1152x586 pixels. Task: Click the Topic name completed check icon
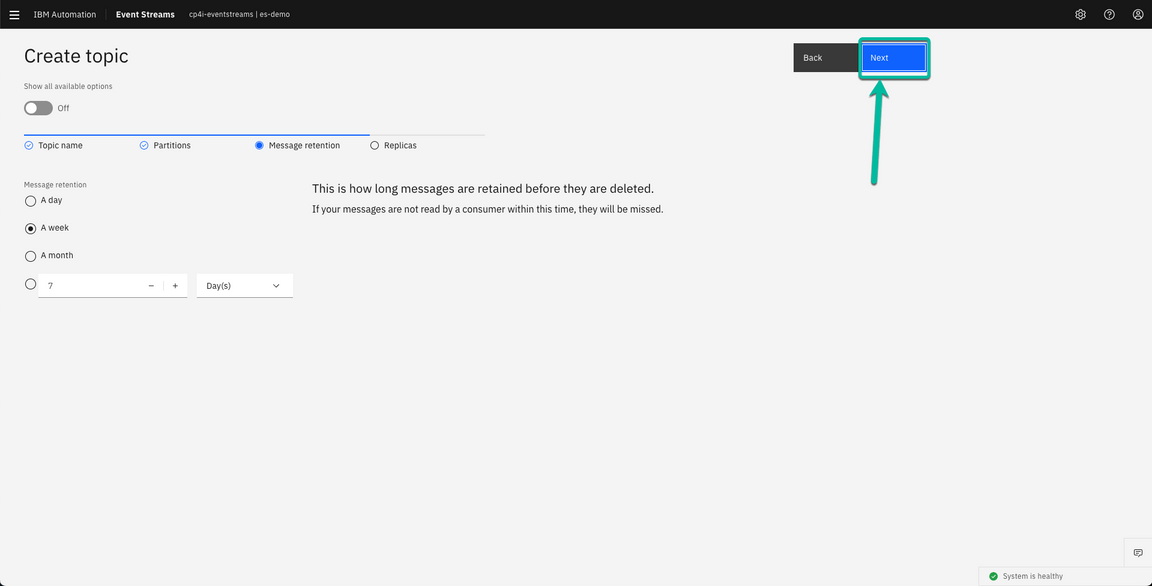[x=28, y=145]
